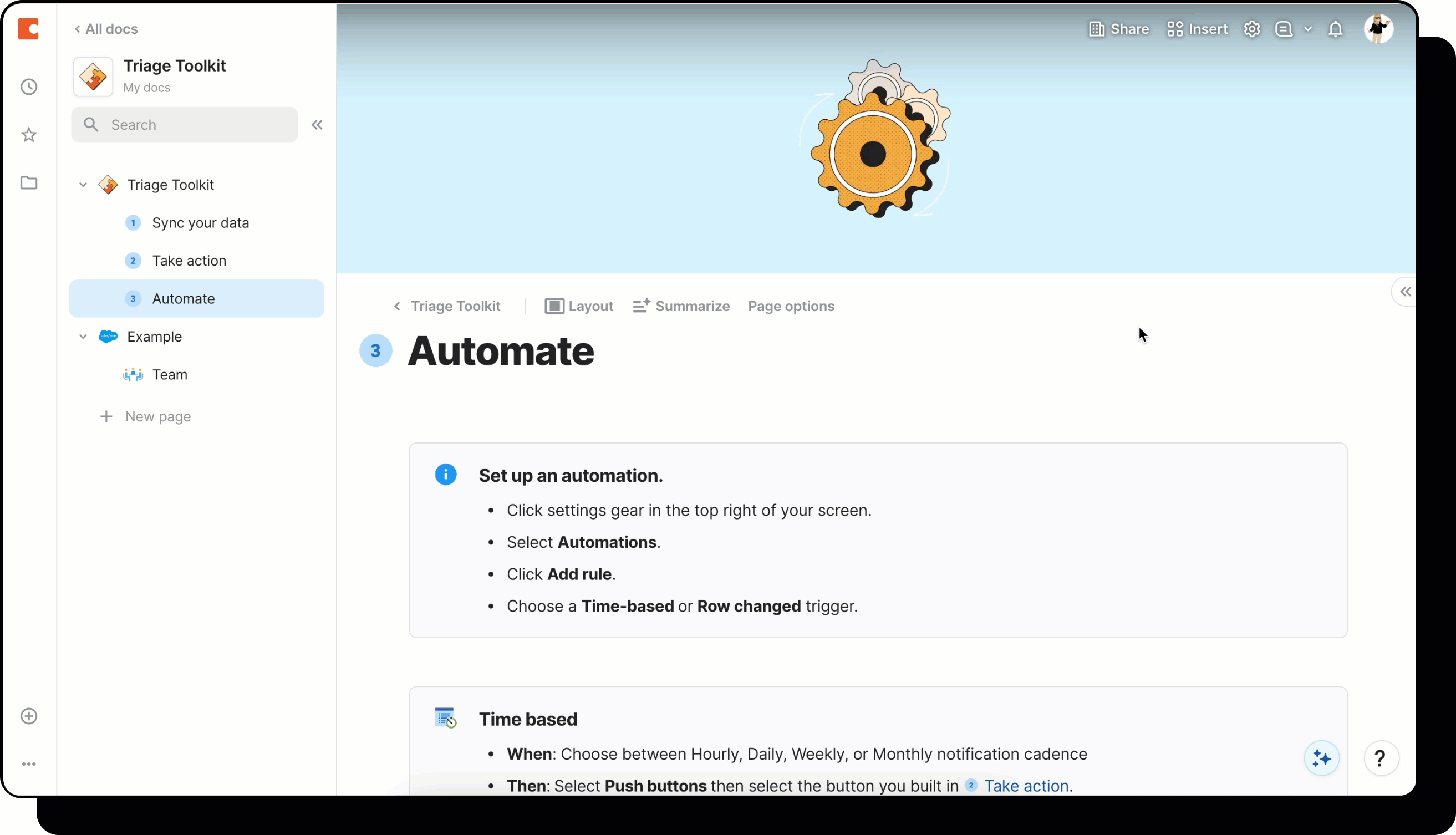The height and width of the screenshot is (835, 1456).
Task: Open the AI sparkles assistant button
Action: 1321,758
